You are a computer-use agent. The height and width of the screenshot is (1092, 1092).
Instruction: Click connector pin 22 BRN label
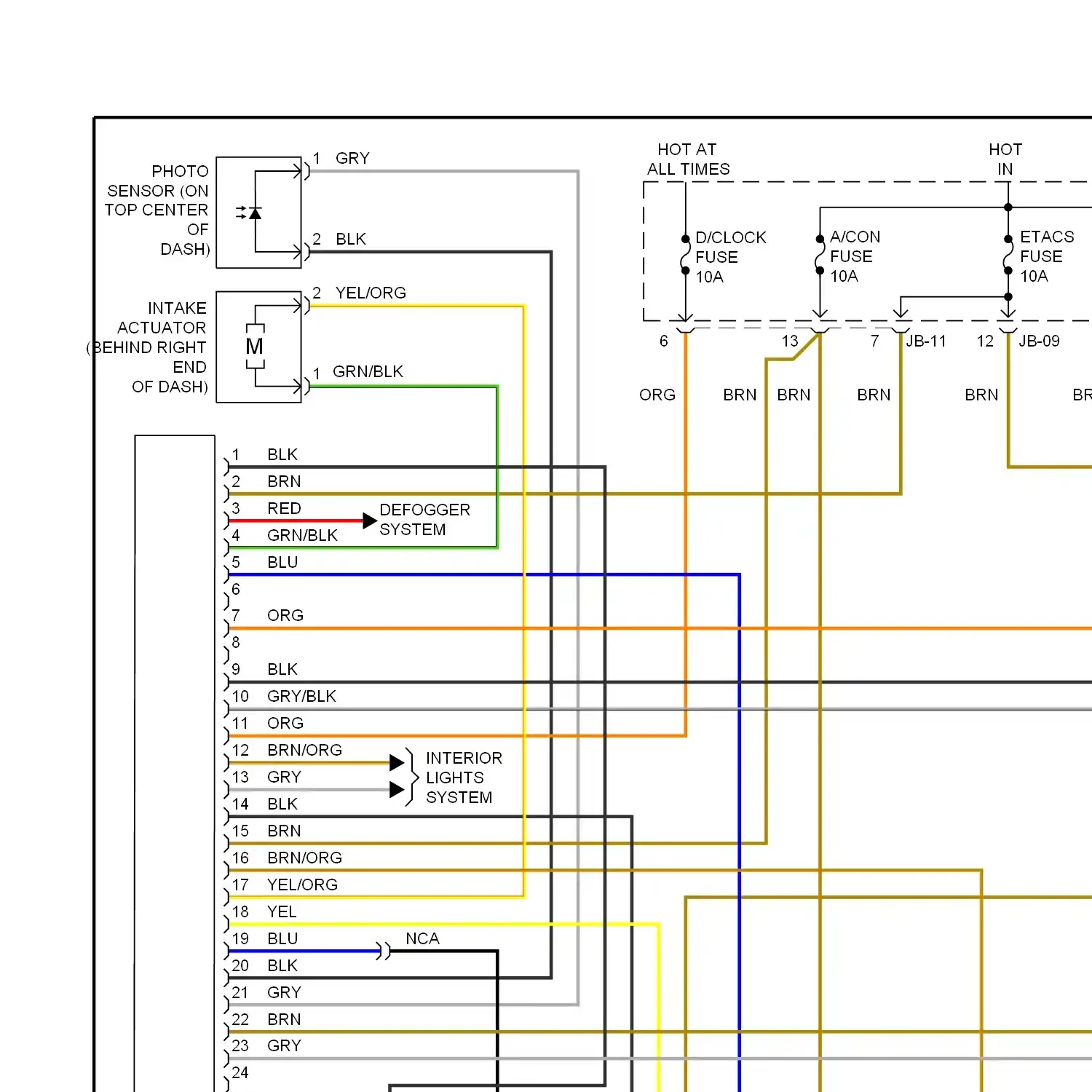(284, 1019)
